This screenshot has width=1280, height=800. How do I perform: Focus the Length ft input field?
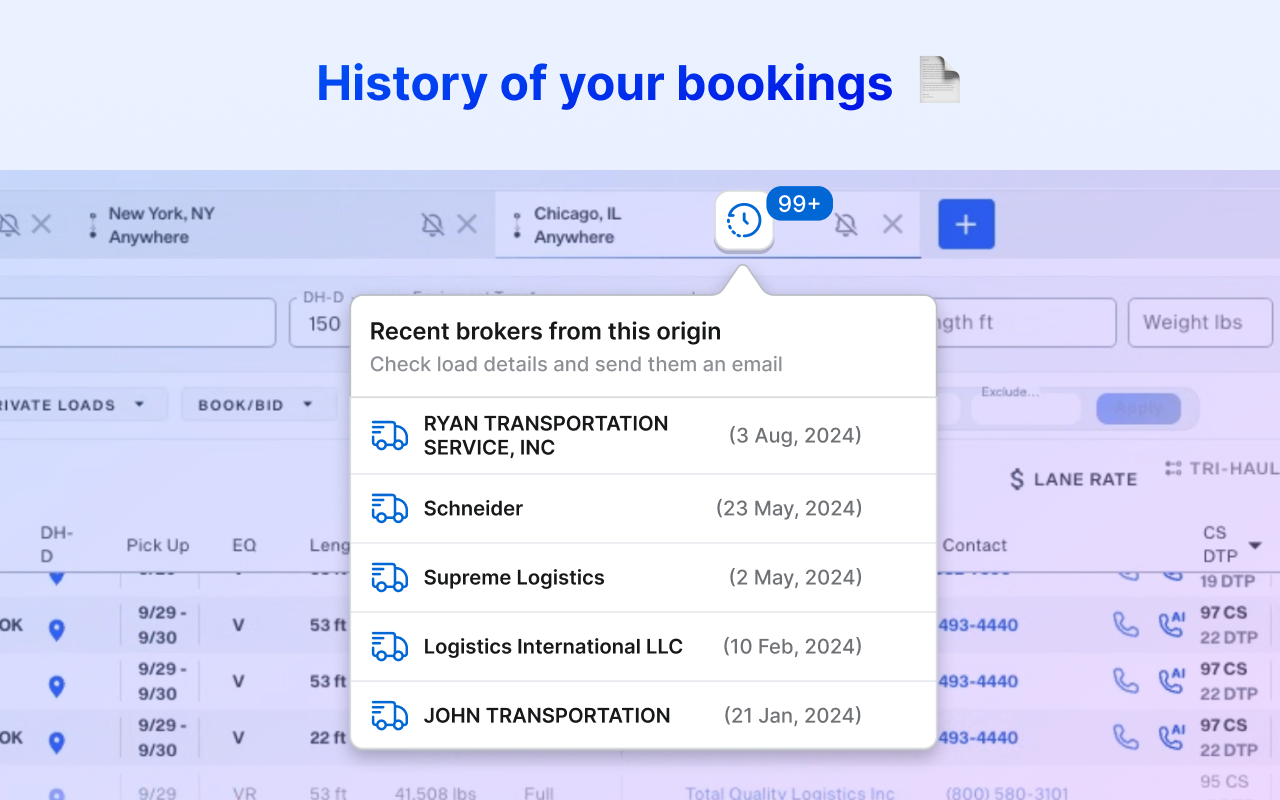click(x=1025, y=323)
